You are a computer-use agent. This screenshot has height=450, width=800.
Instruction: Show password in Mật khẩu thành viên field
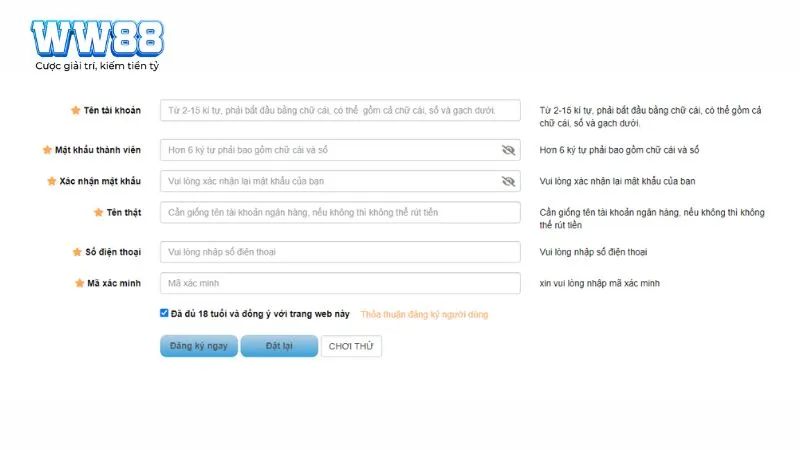[508, 150]
